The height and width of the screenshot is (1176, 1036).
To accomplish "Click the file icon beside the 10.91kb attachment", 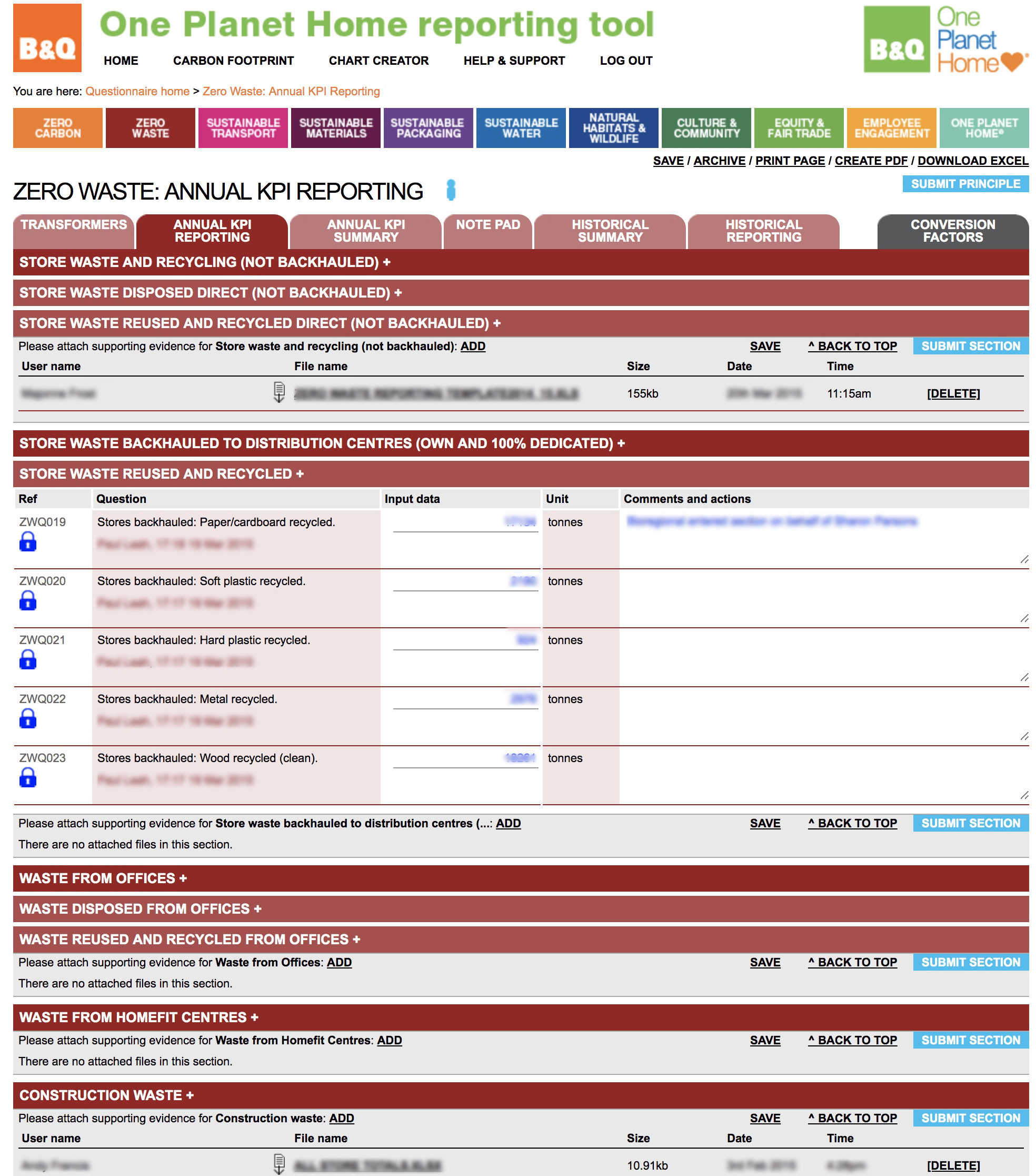I will (279, 1164).
